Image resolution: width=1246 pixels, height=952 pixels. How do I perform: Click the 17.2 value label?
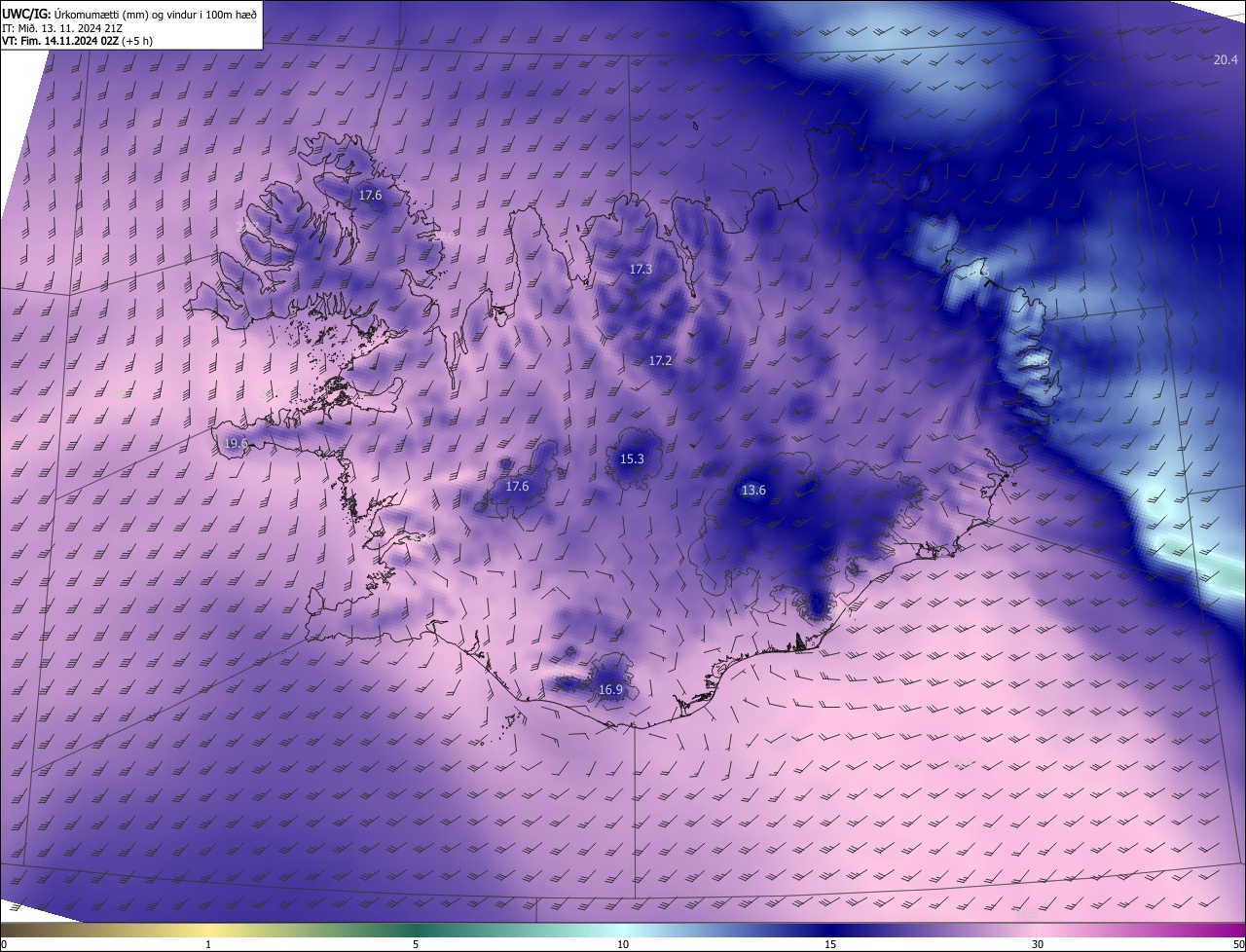[660, 361]
